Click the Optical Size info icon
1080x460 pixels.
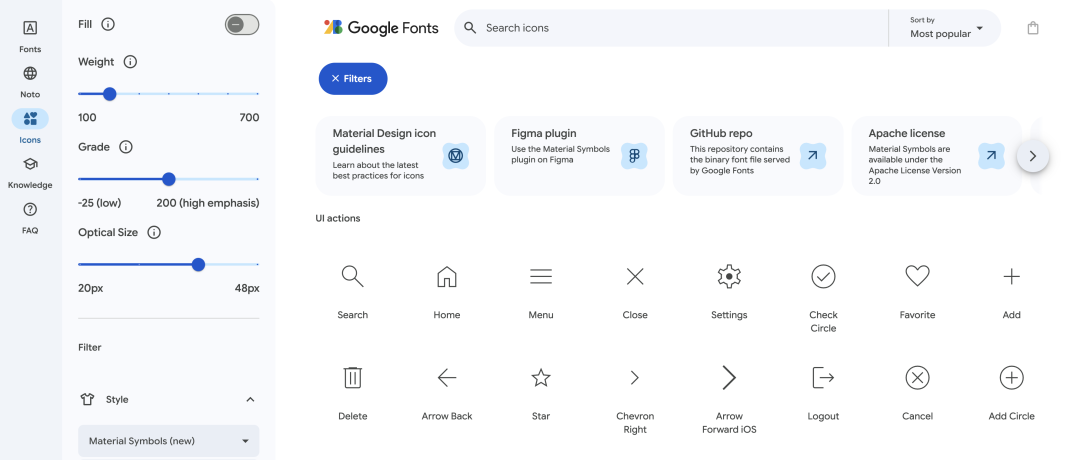pyautogui.click(x=154, y=233)
